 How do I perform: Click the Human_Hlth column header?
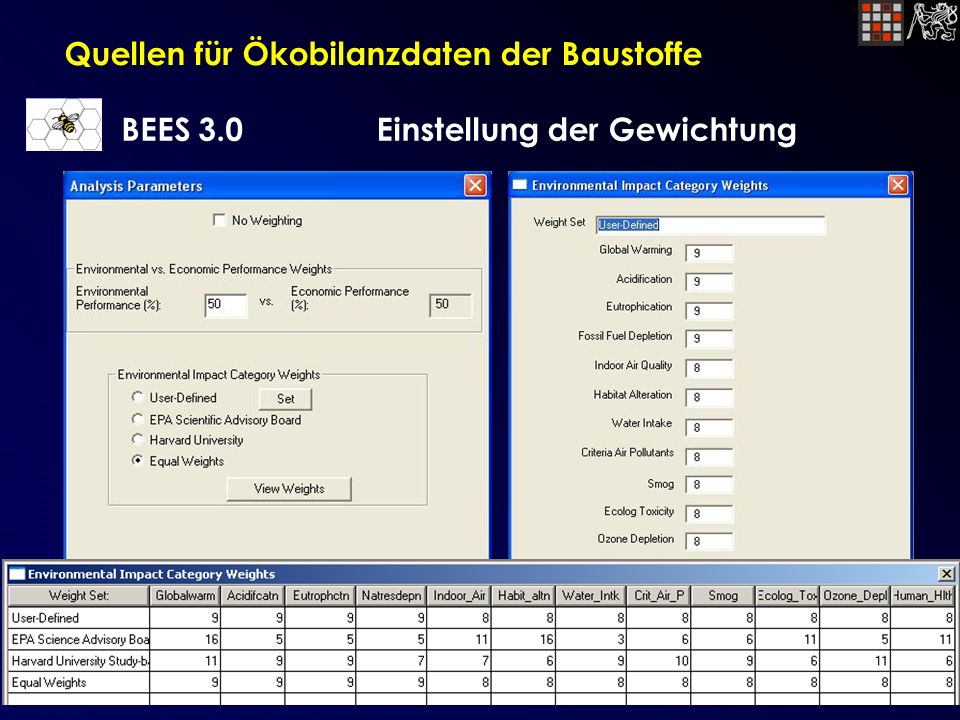pos(922,595)
